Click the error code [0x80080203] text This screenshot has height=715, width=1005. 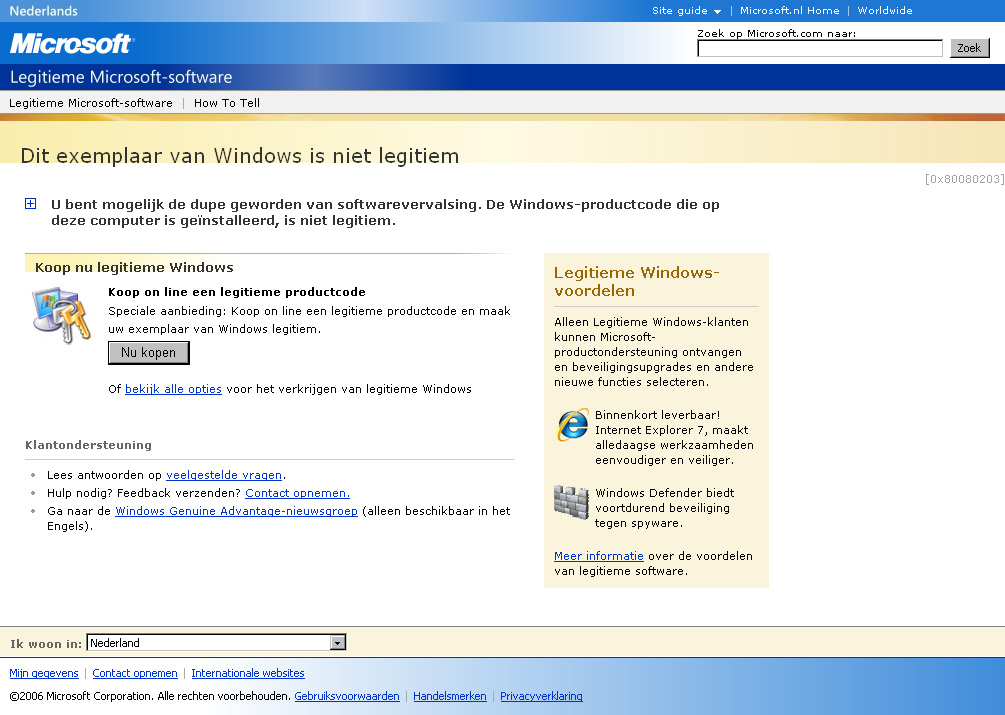964,179
